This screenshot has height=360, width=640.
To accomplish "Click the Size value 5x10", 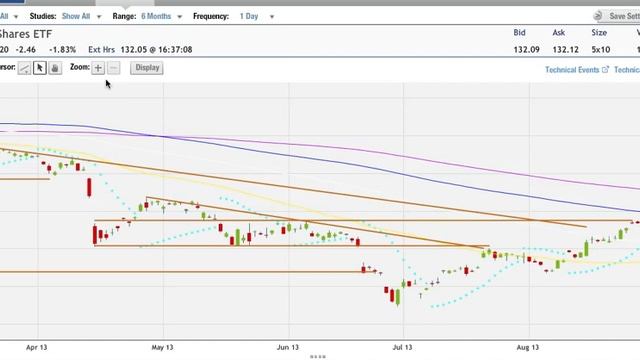I will pos(601,50).
